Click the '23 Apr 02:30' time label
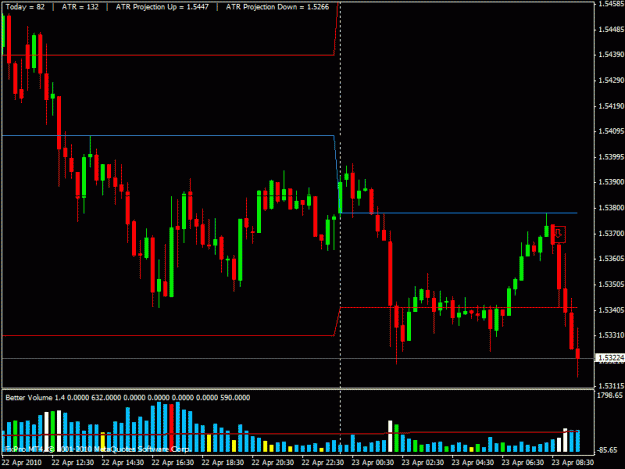Image resolution: width=625 pixels, height=469 pixels. 423,463
